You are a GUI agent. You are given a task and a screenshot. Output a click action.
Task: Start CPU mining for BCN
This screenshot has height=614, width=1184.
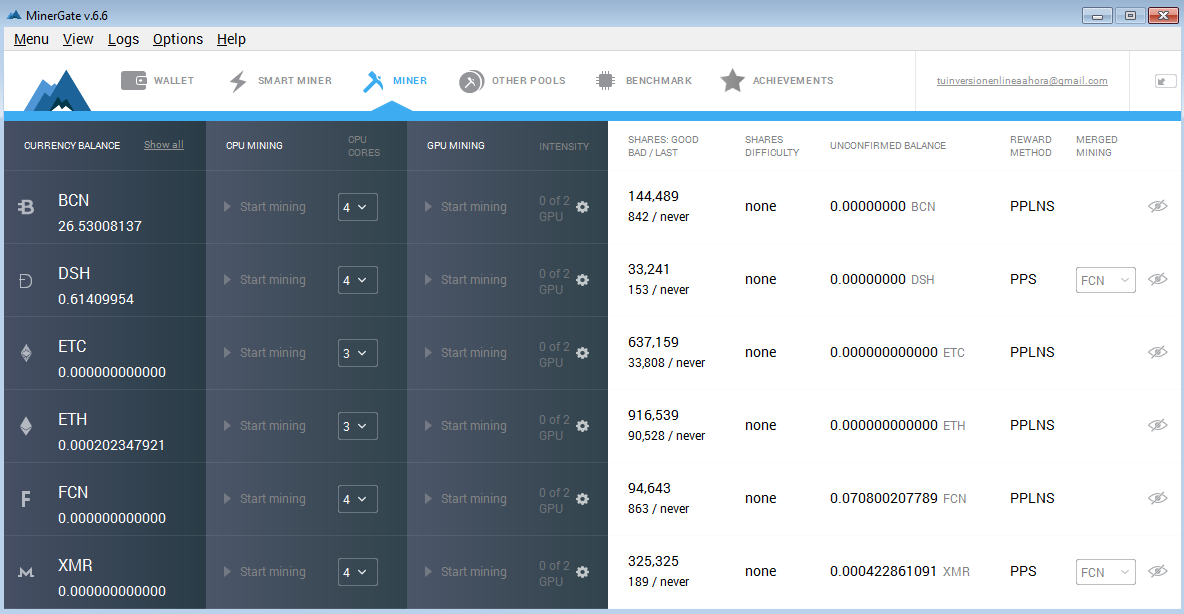265,207
